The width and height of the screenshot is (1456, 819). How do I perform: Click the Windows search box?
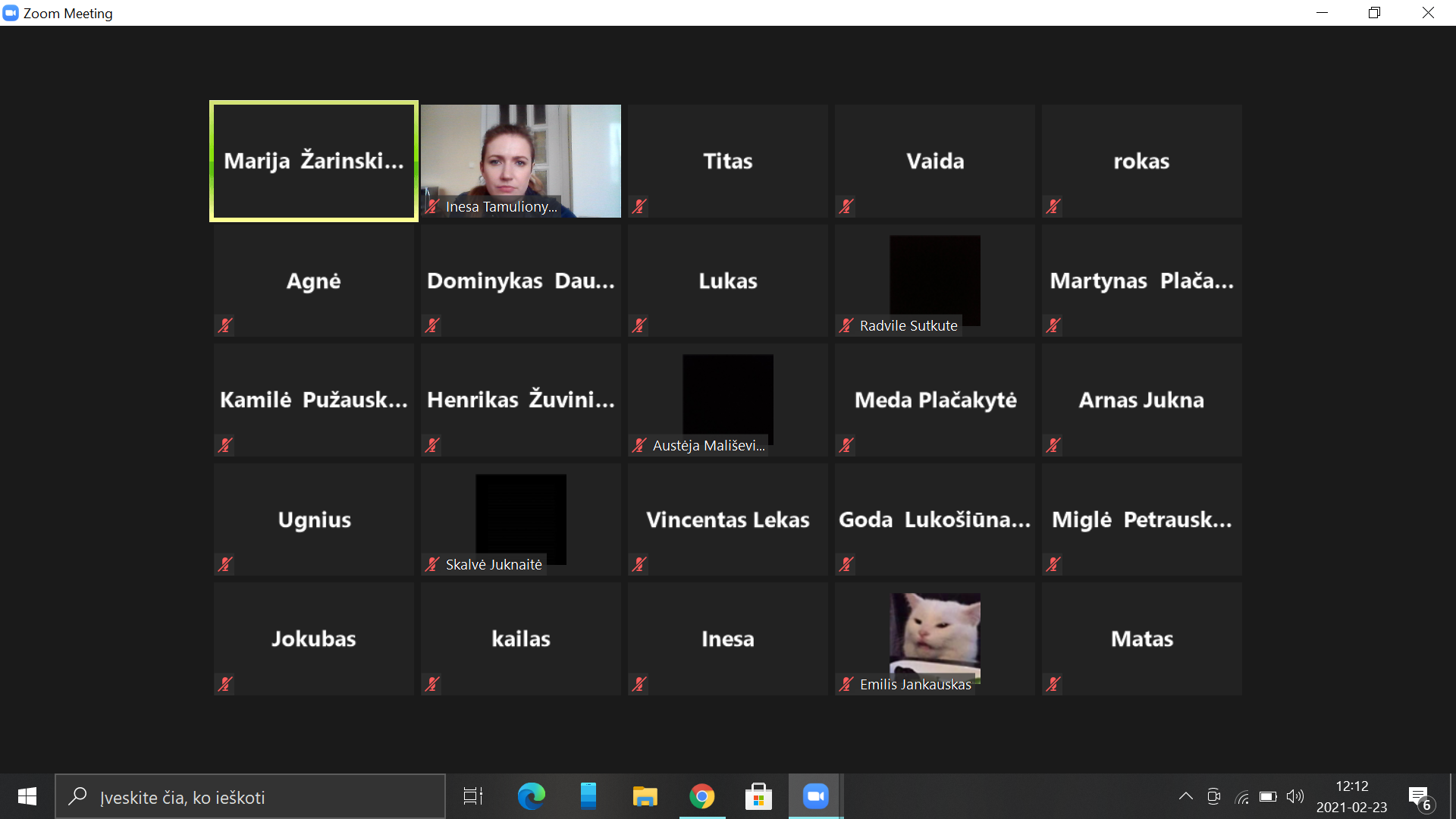coord(250,797)
